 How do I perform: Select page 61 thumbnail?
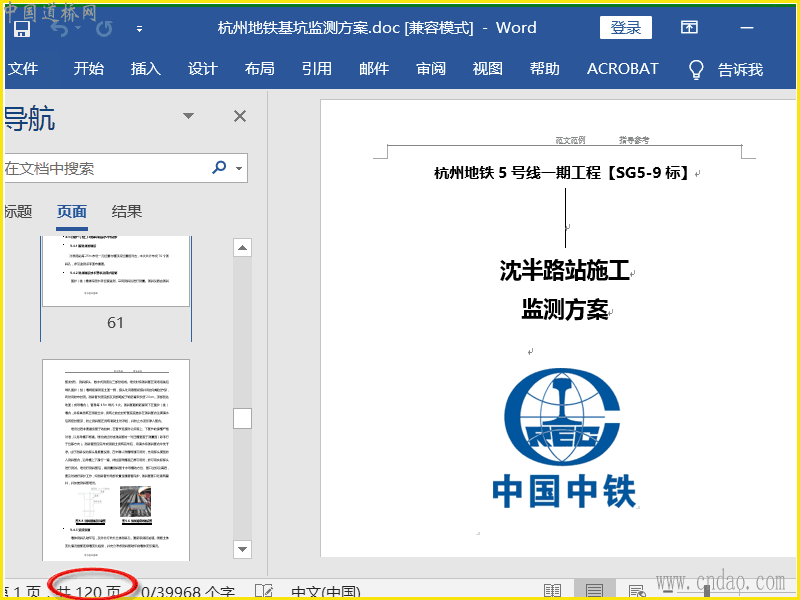116,271
